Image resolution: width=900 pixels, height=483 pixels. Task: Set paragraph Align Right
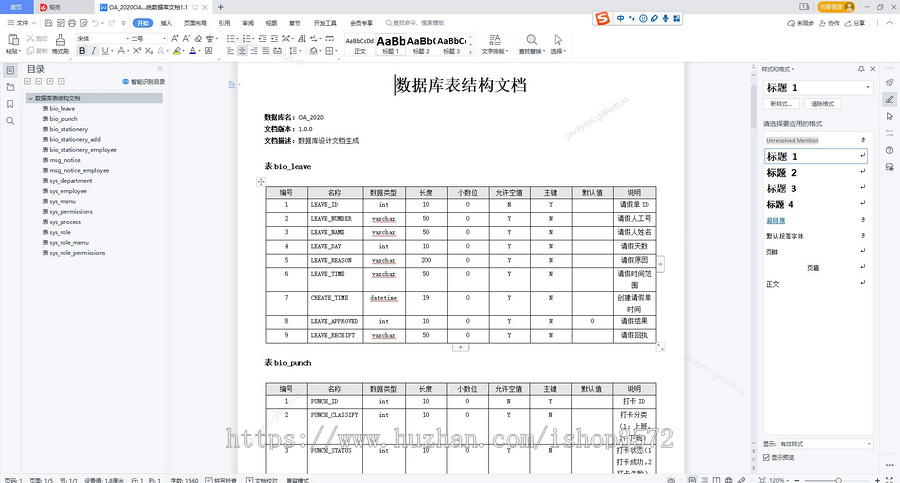pos(254,51)
